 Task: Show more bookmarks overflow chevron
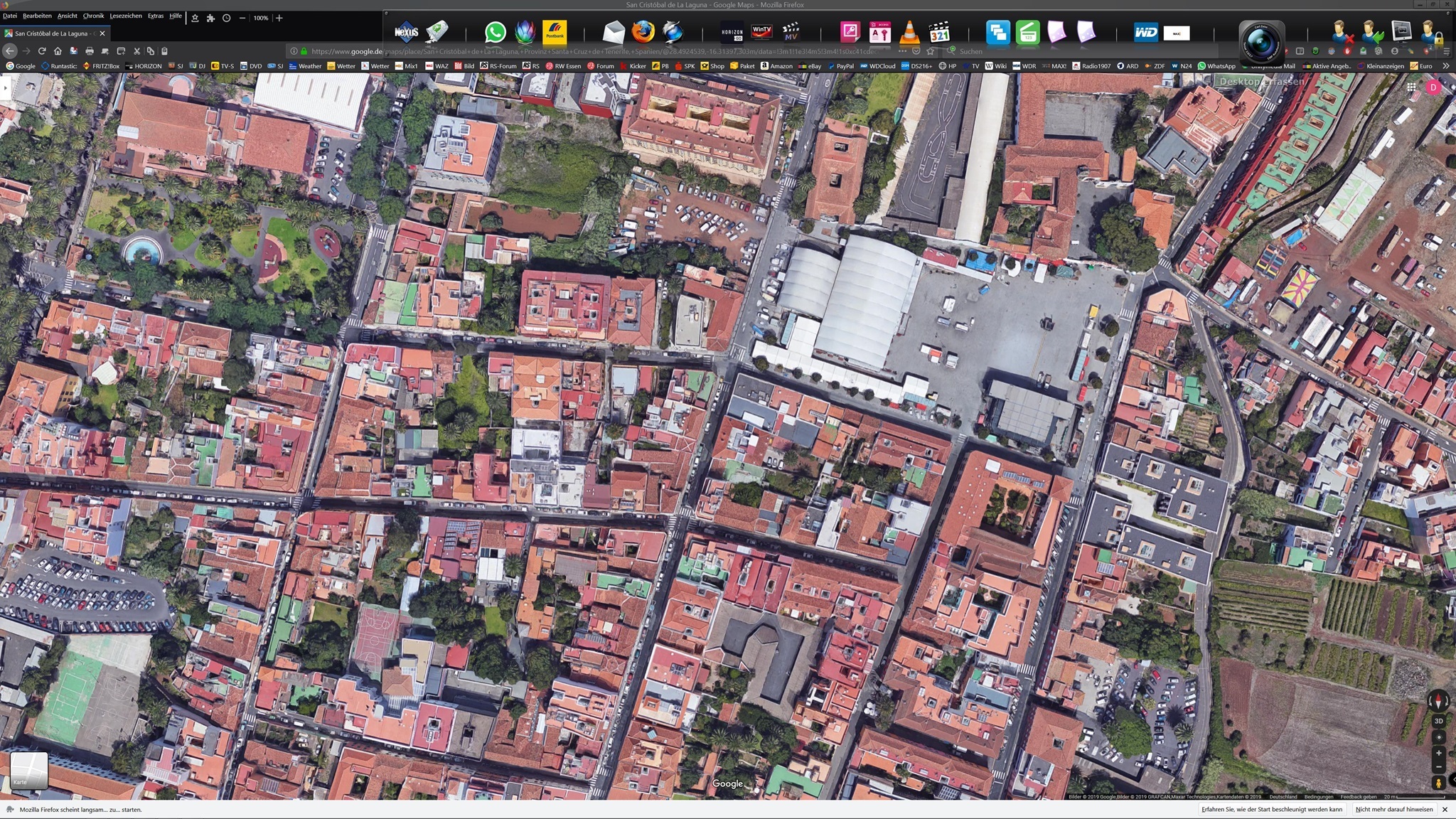1445,66
